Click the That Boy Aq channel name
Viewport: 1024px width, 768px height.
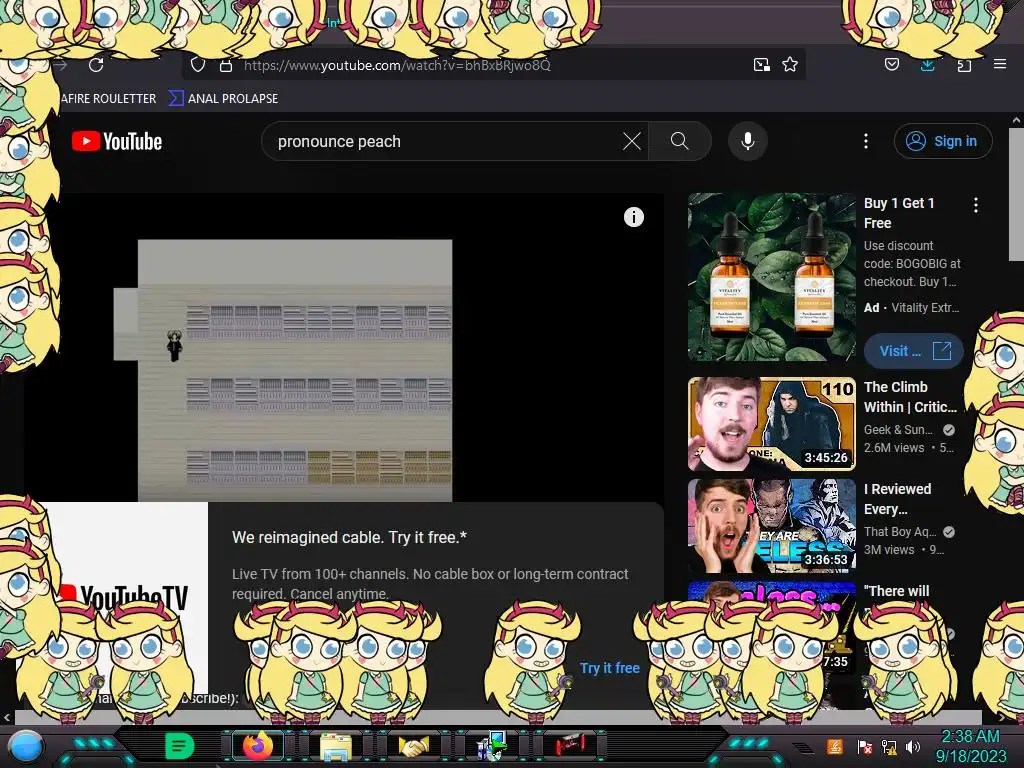899,532
